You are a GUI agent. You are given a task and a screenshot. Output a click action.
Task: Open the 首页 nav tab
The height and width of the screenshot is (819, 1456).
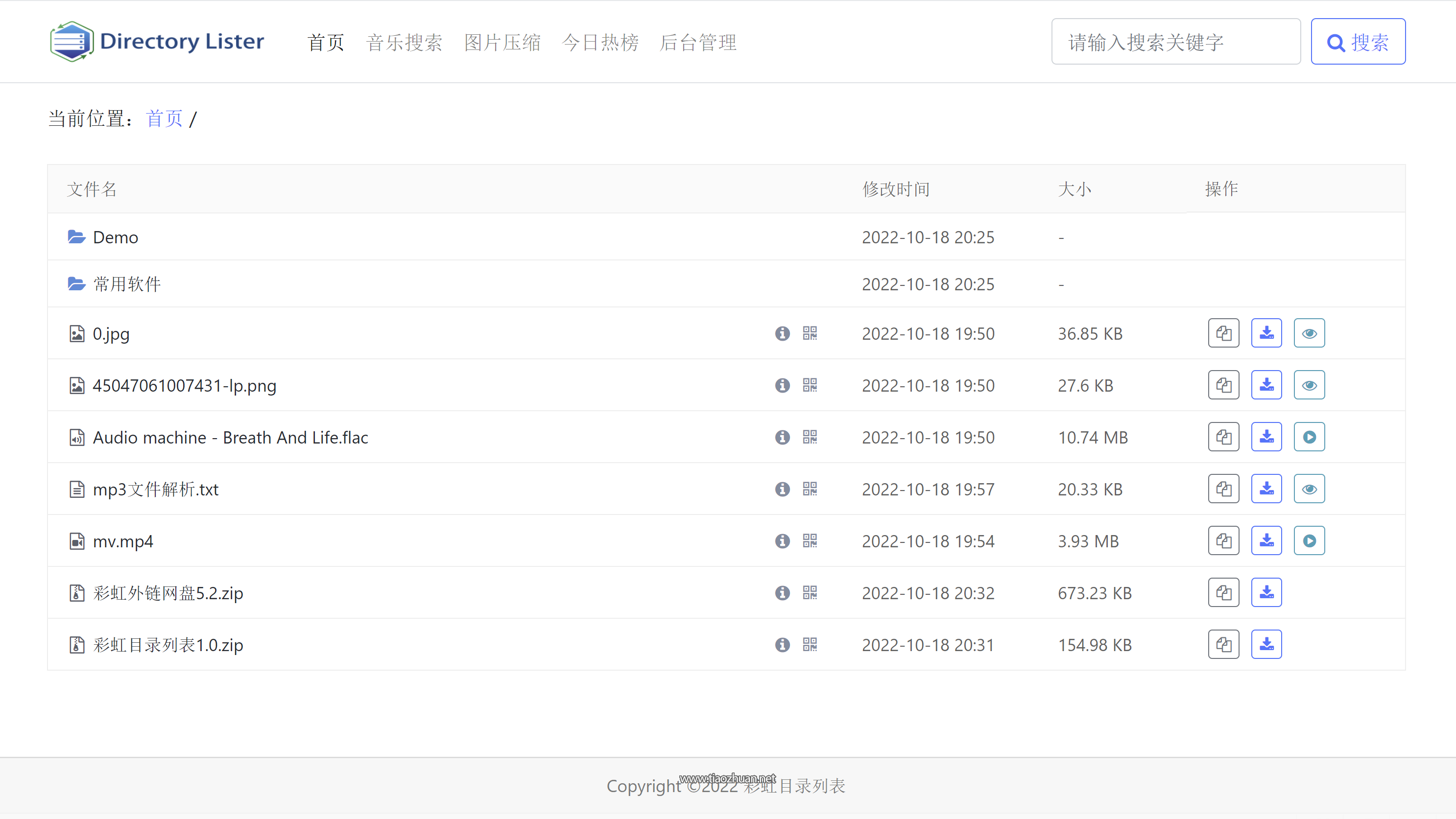pos(326,43)
